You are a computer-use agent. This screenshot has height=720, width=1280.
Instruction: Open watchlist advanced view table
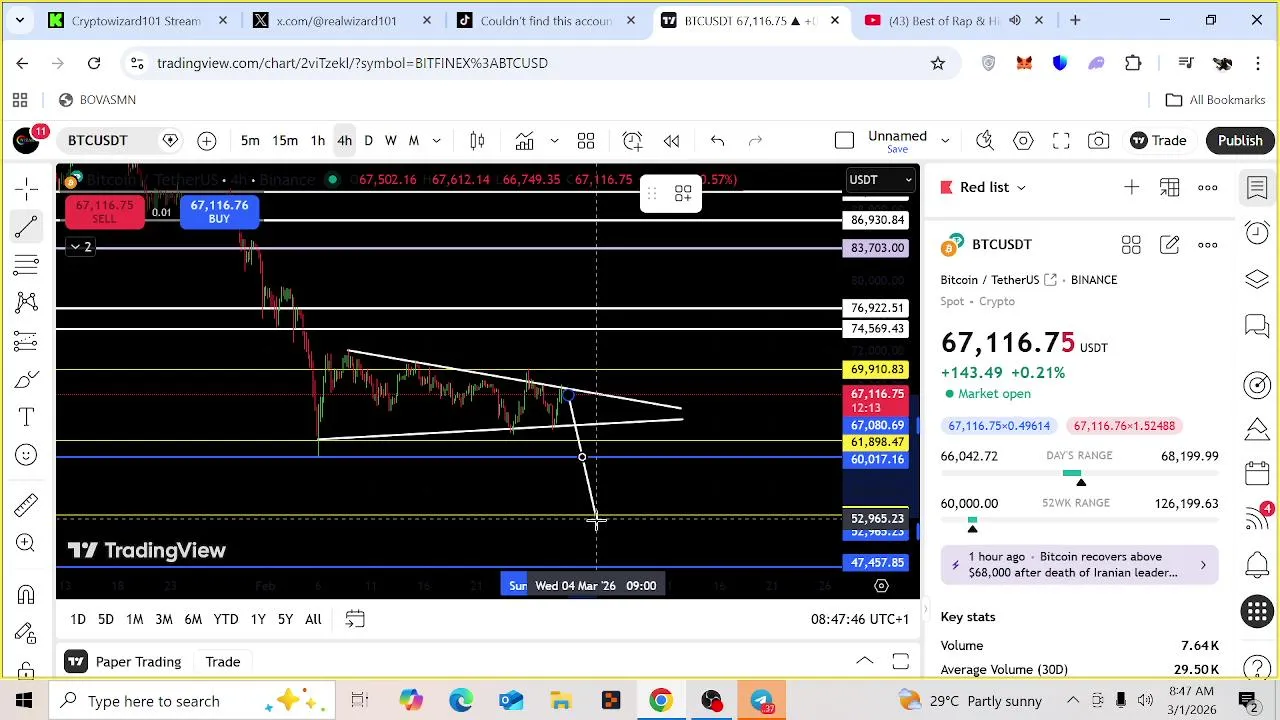click(1169, 187)
